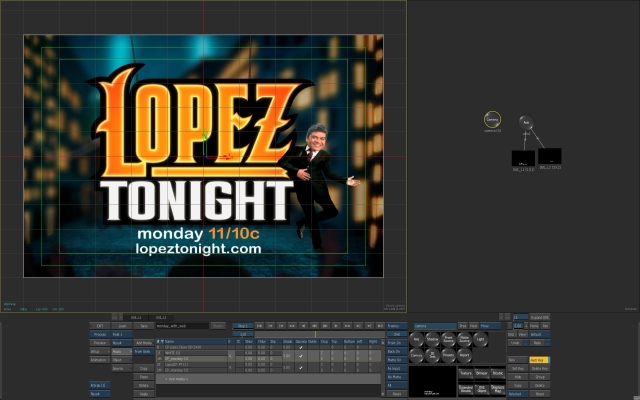Open the Setup dropdown
Screen dimensions: 640x400
[100, 351]
